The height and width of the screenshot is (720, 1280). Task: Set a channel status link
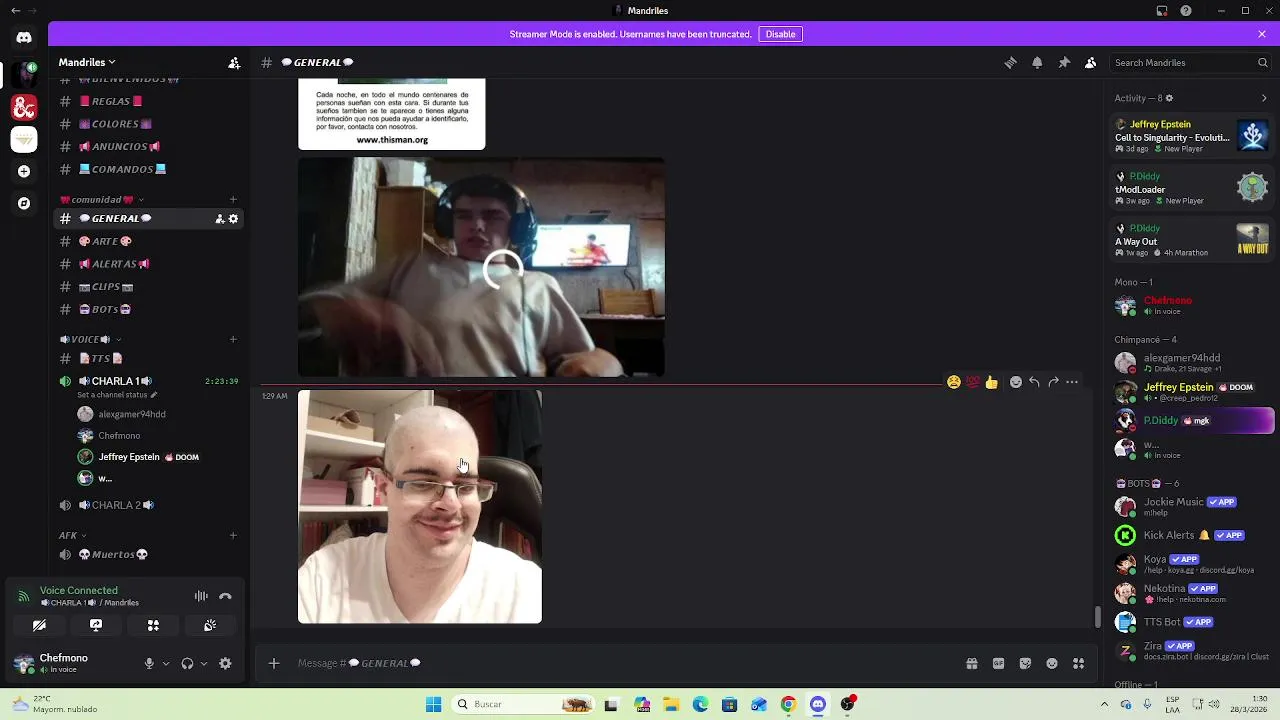coord(117,395)
